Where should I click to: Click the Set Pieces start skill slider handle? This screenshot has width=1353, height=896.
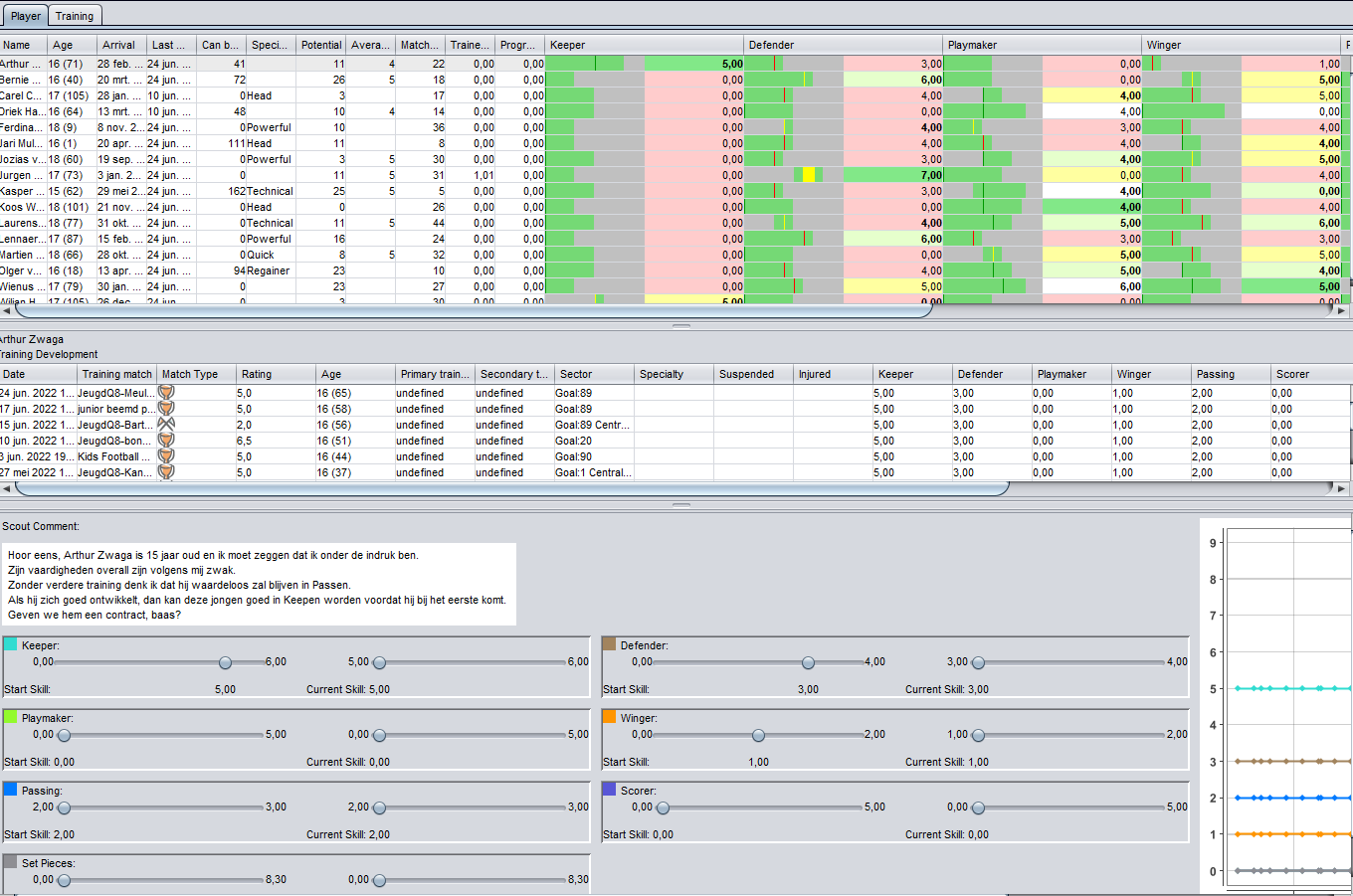pos(64,881)
